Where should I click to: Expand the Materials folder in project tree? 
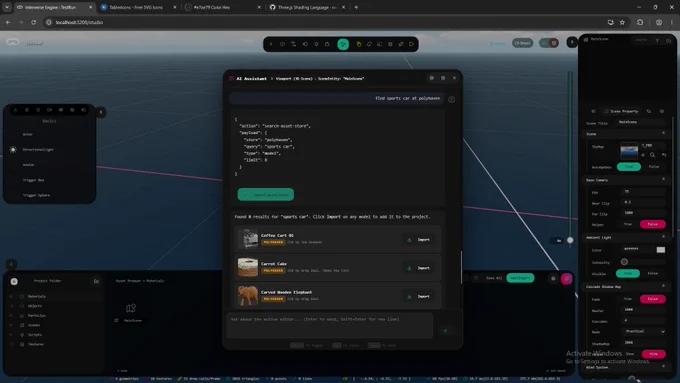(11, 297)
